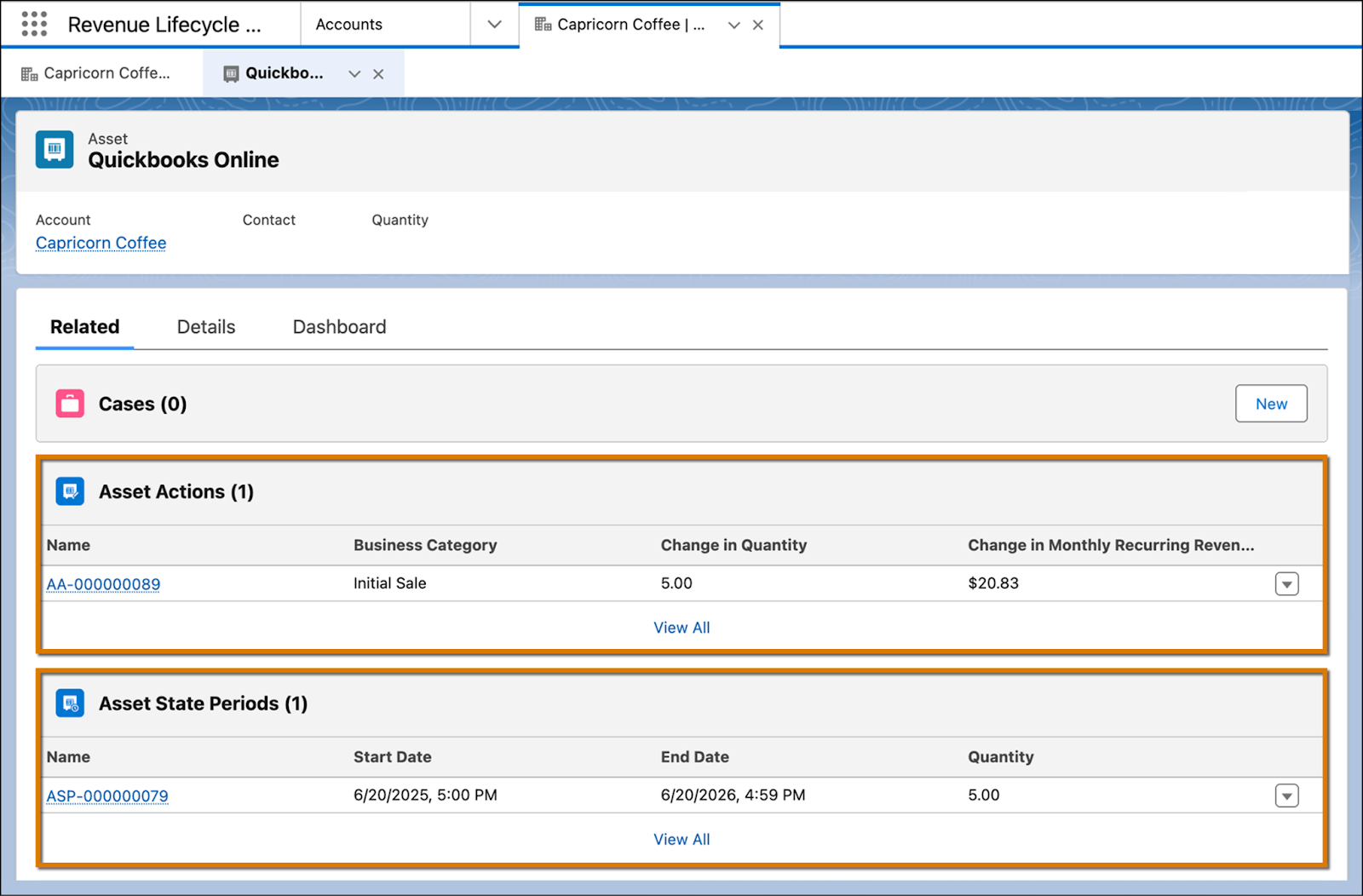Open the Accounts navigation item

click(349, 25)
